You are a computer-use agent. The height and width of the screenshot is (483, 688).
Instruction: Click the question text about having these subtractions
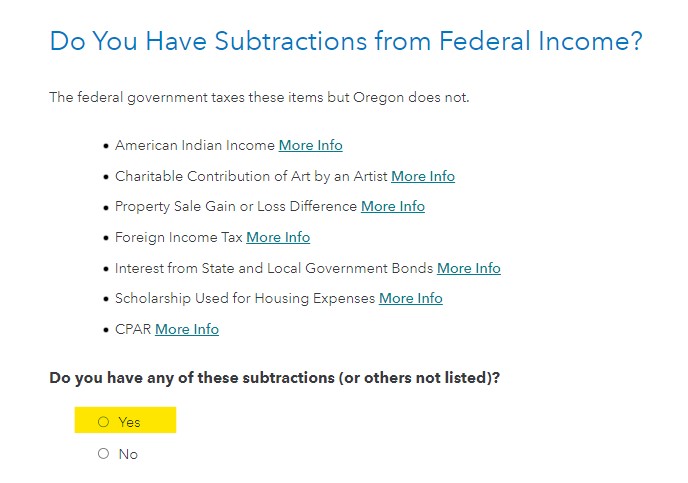coord(275,378)
